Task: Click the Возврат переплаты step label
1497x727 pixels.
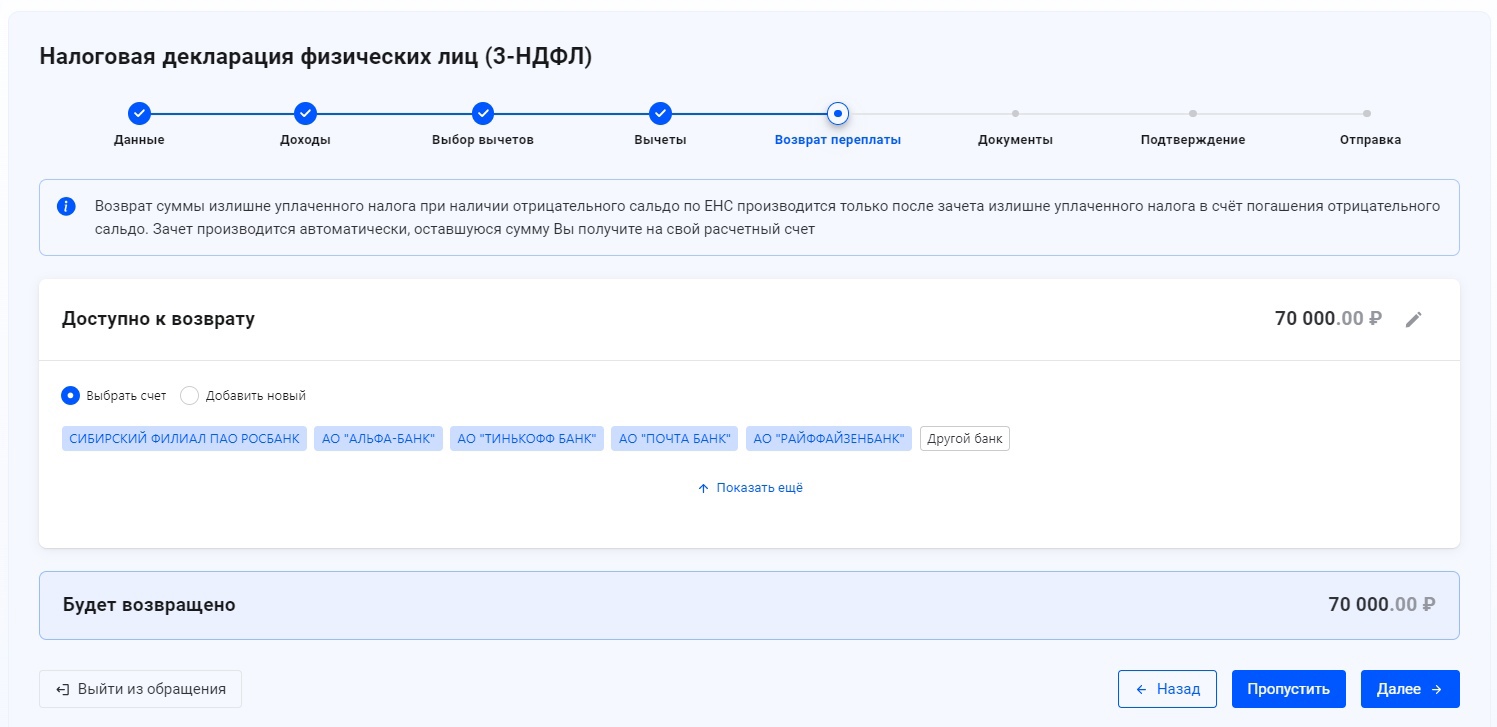Action: pyautogui.click(x=838, y=140)
